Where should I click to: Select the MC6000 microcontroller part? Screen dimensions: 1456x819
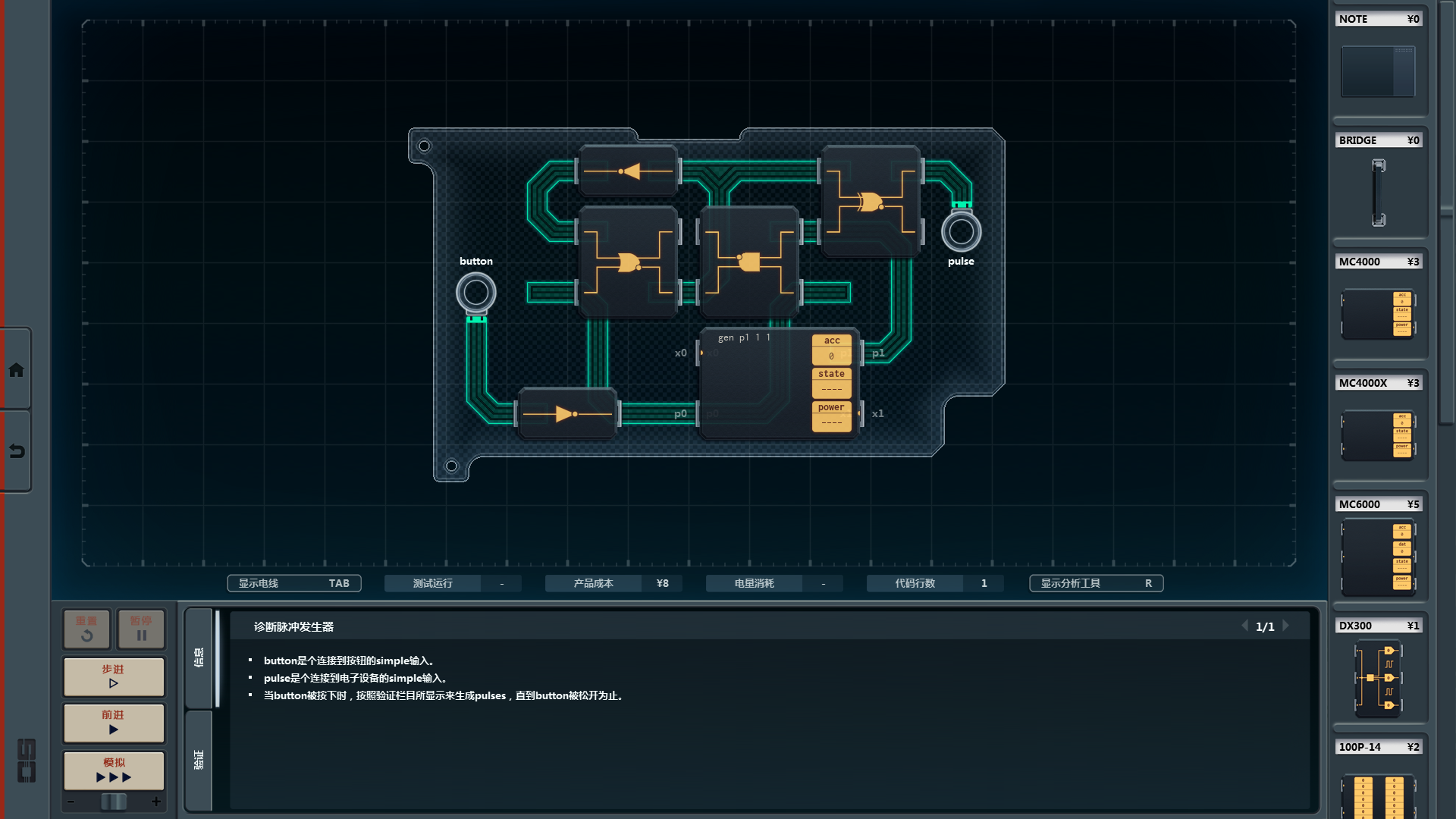(x=1378, y=557)
